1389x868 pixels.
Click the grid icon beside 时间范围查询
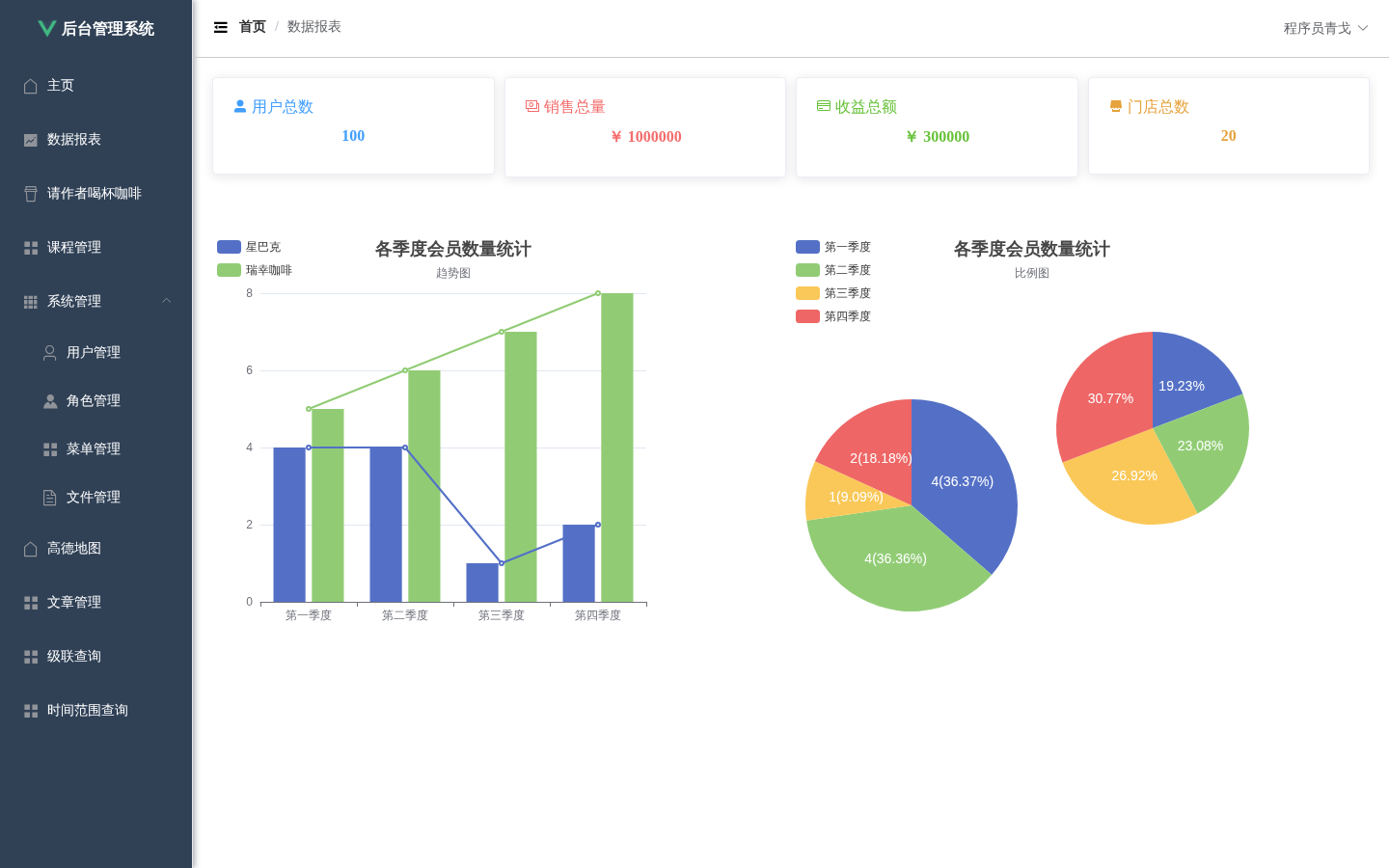click(31, 711)
